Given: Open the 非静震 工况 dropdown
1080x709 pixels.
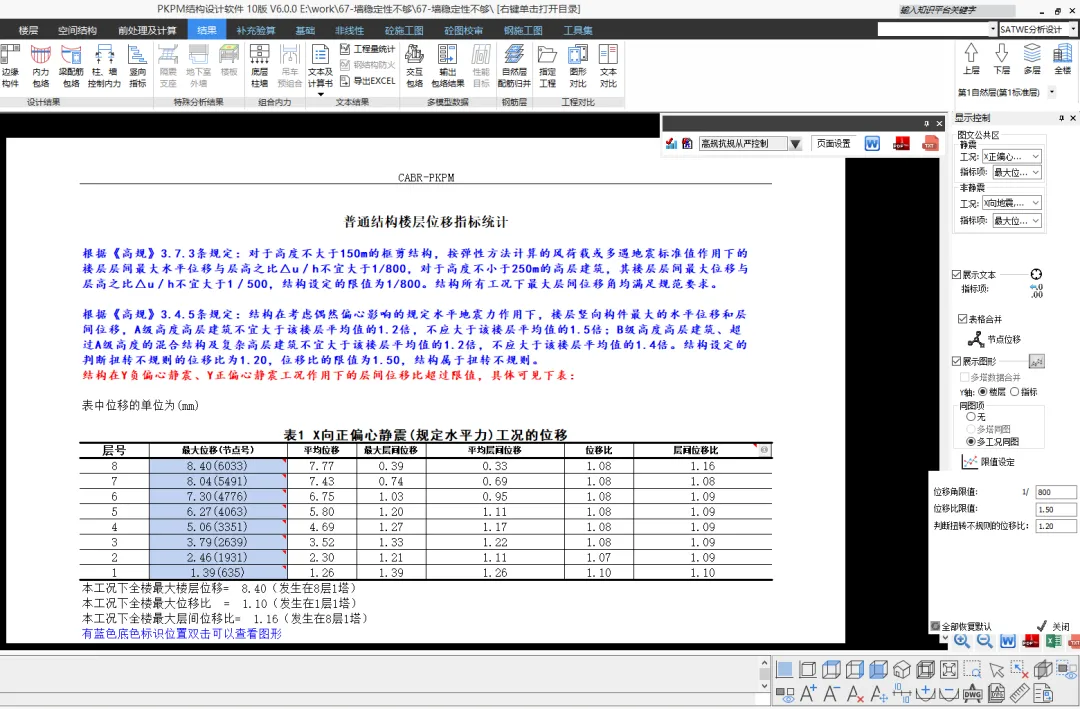Looking at the screenshot, I should point(1011,203).
